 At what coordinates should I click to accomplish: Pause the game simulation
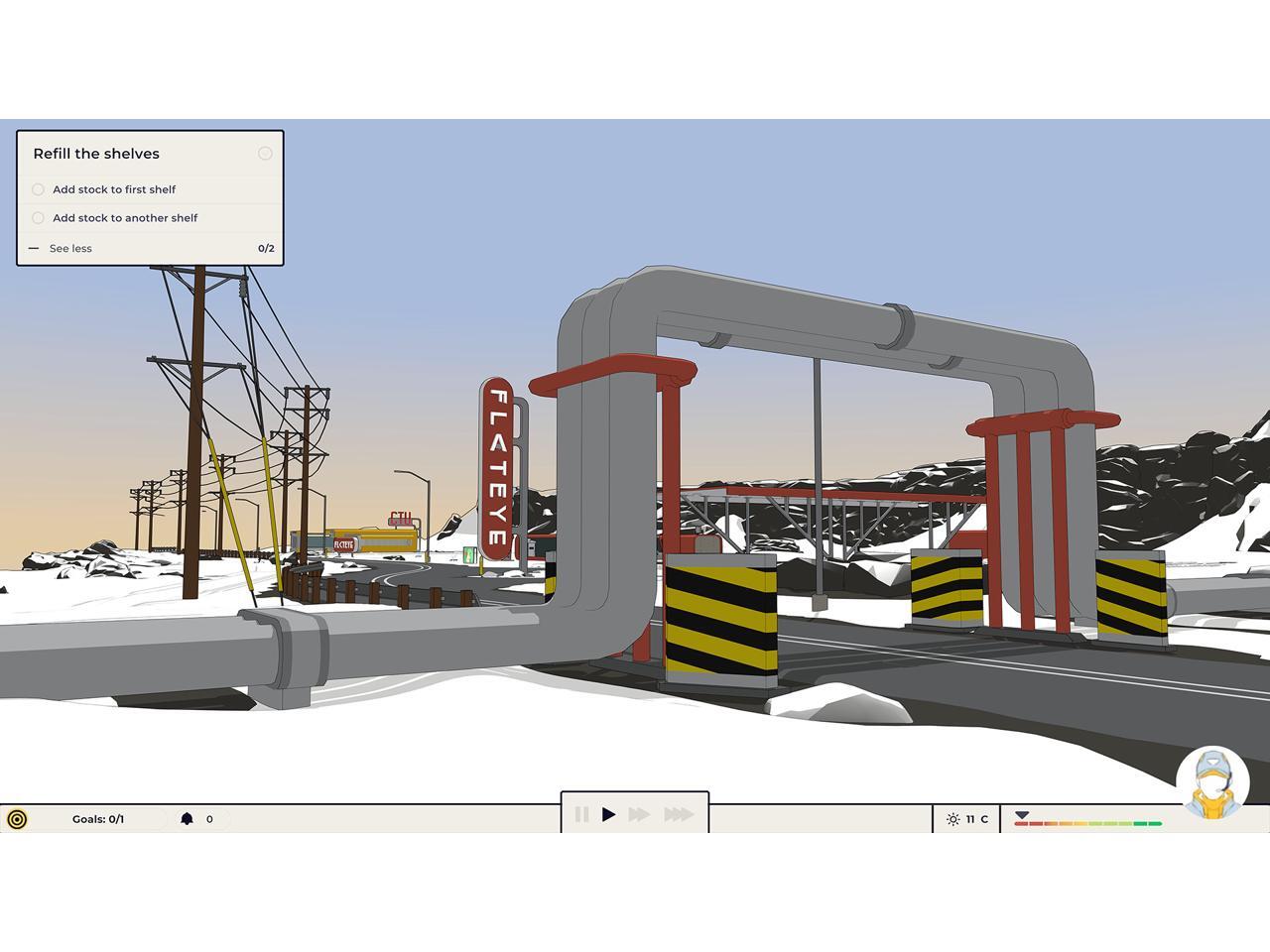coord(581,814)
